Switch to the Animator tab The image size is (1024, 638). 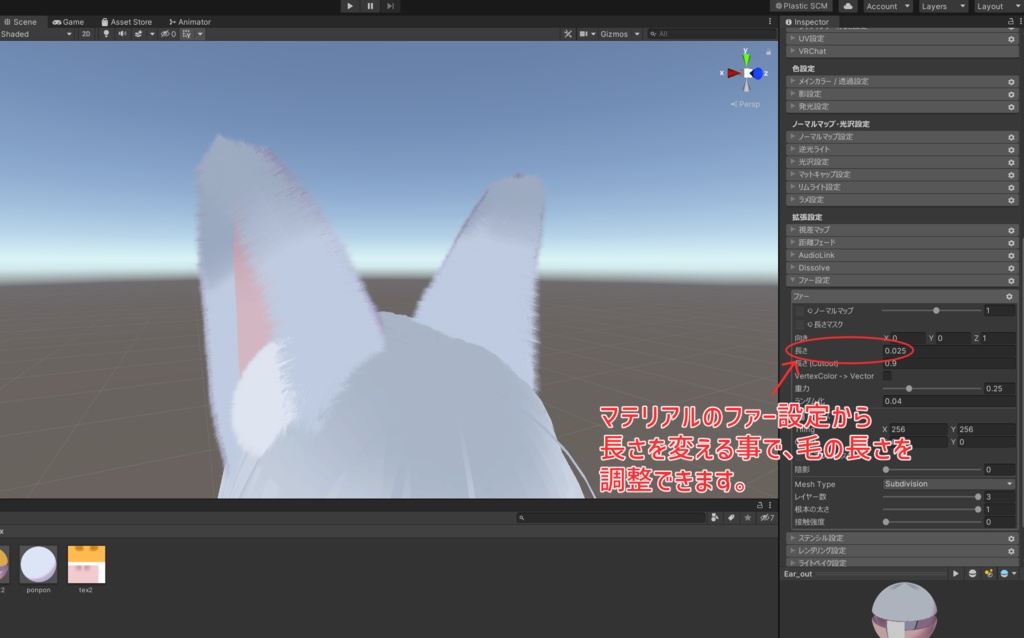pos(188,21)
